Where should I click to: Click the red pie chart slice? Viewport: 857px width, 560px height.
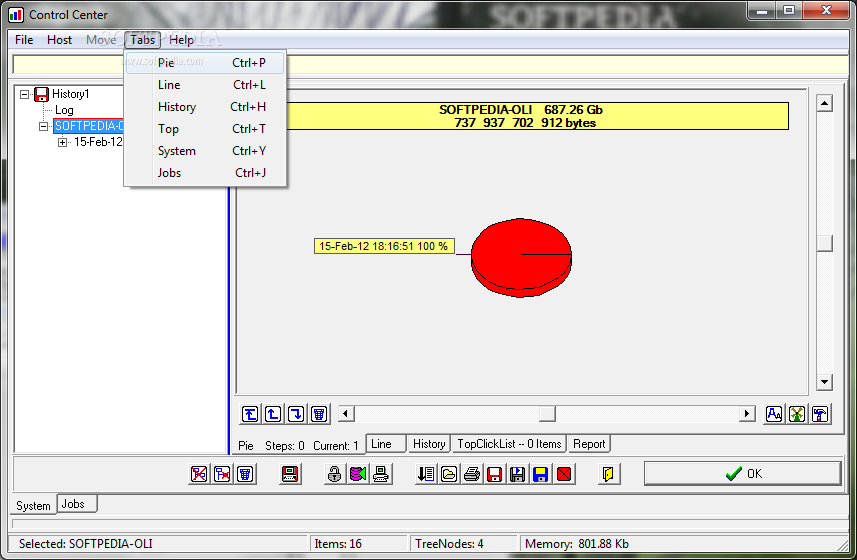521,257
